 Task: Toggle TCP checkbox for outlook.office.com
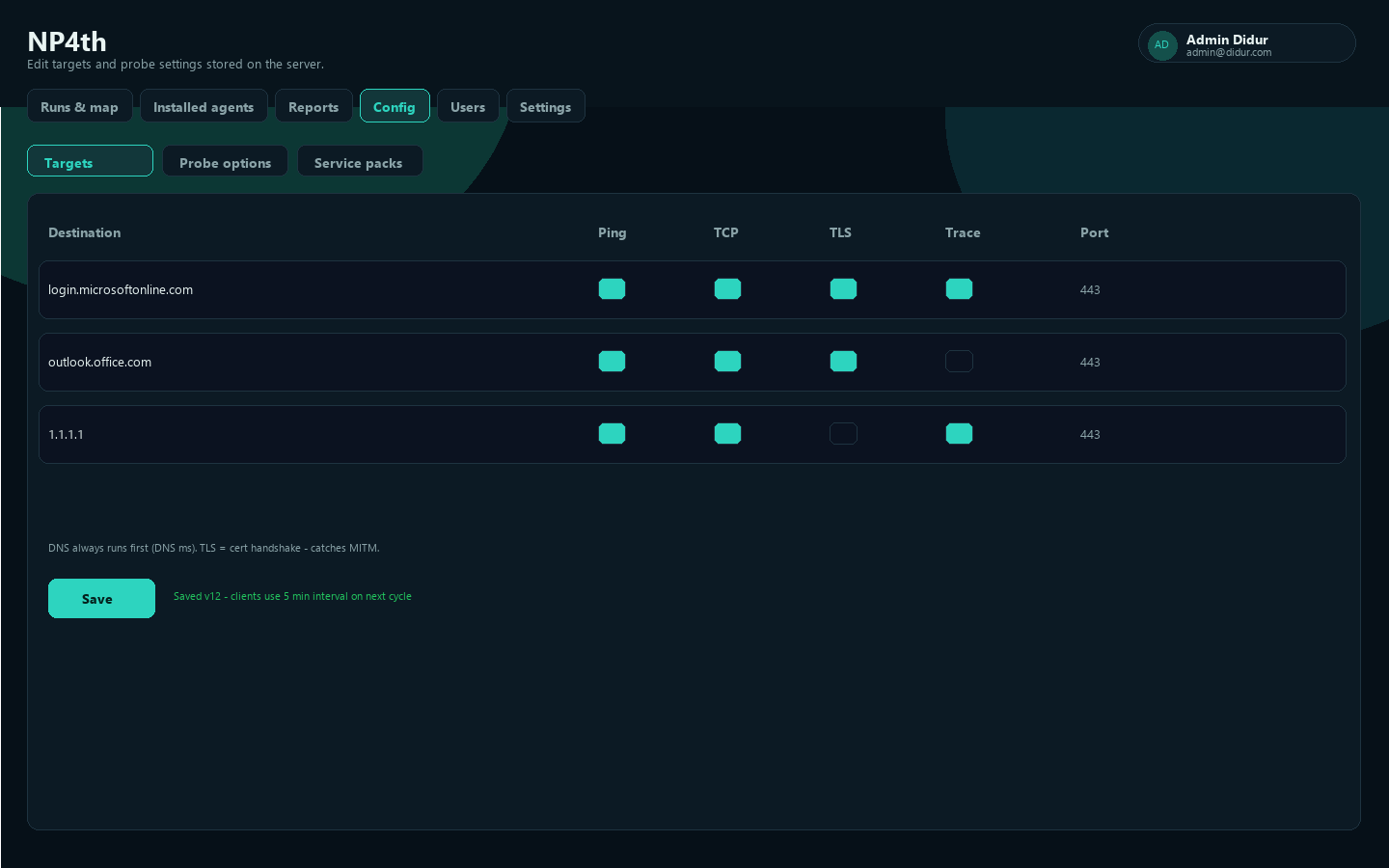point(727,362)
